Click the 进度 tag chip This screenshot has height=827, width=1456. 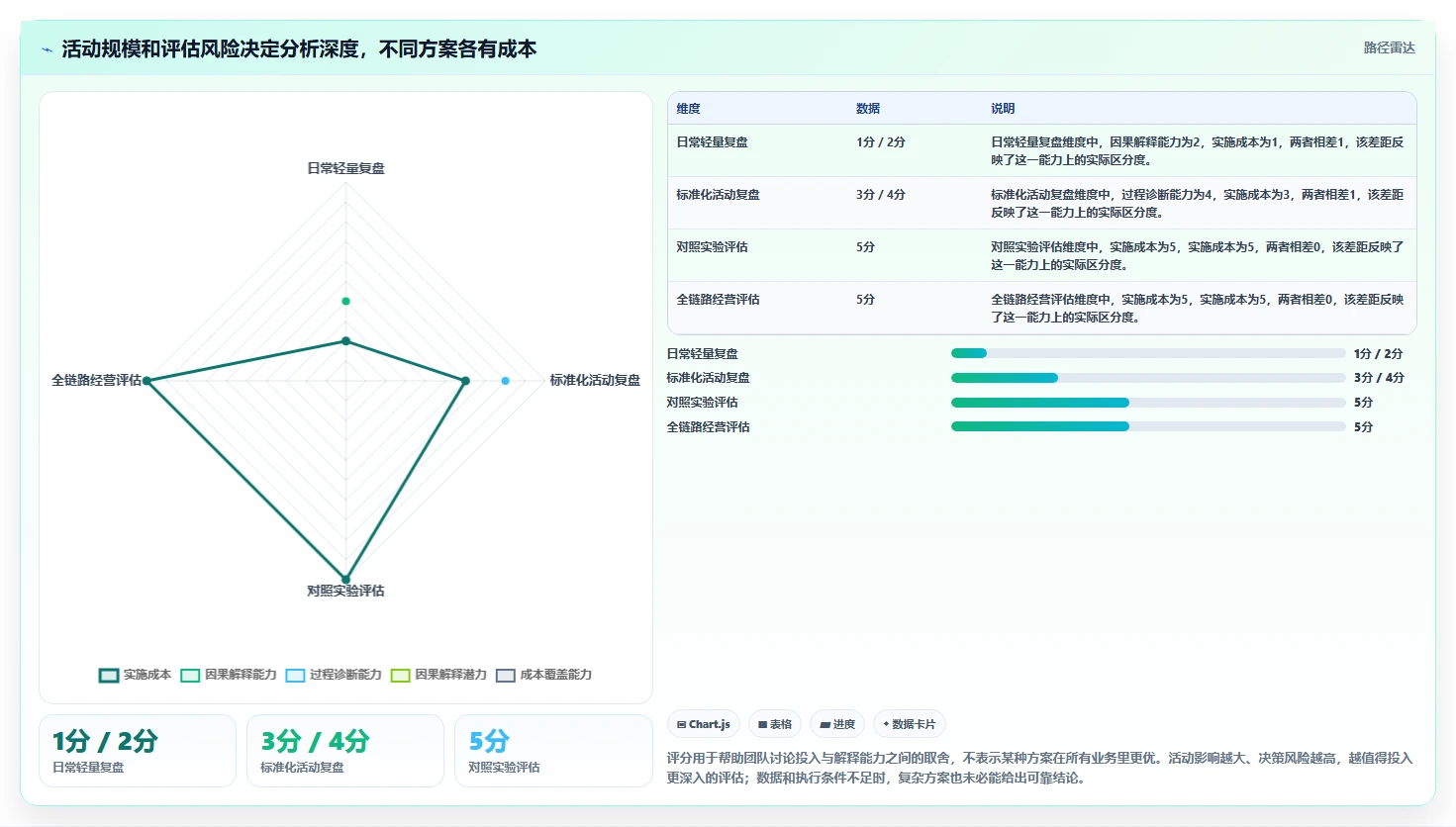pos(837,724)
